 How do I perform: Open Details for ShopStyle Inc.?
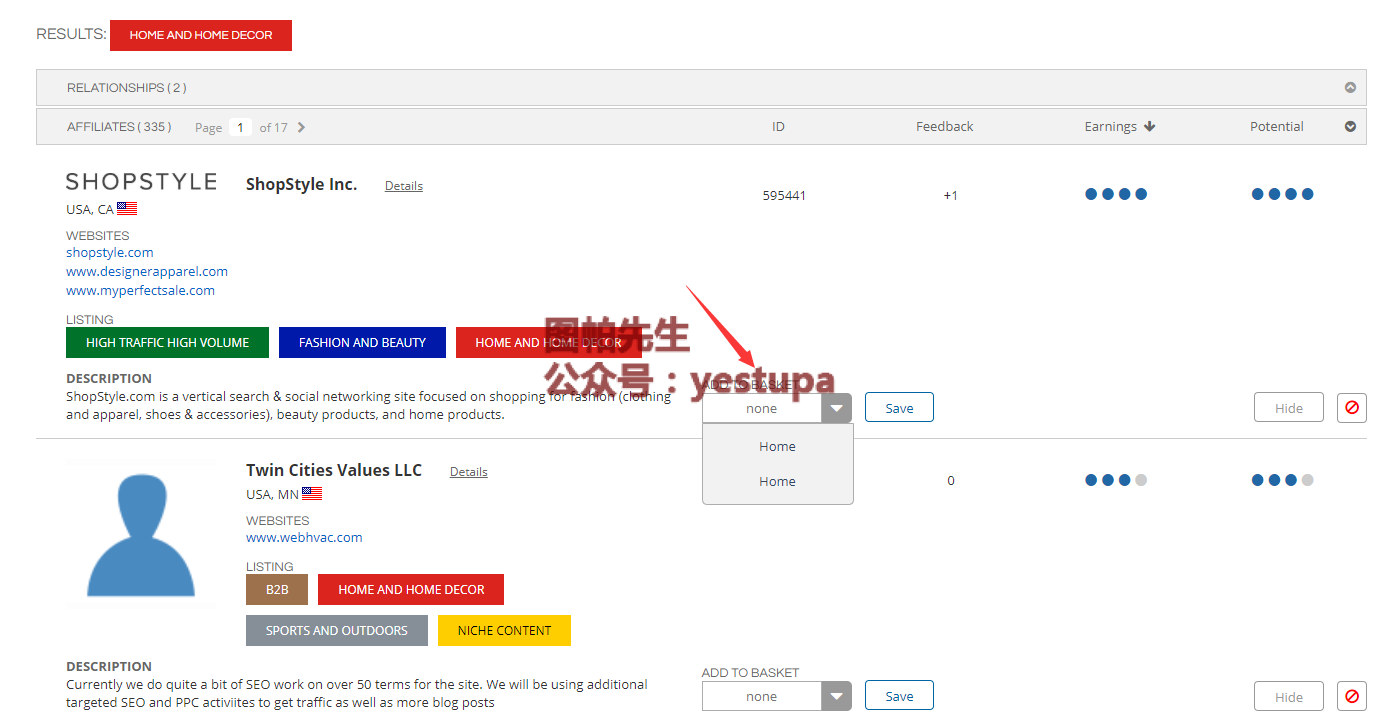404,186
